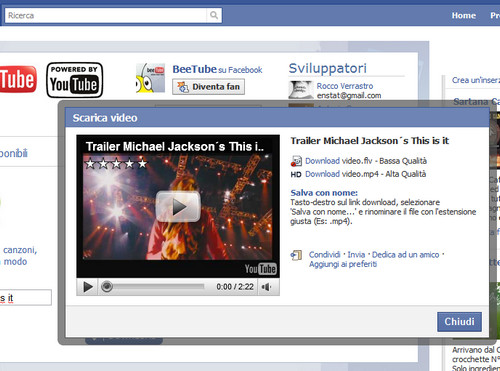
Task: Download video.mp4 high quality link
Action: pos(342,174)
